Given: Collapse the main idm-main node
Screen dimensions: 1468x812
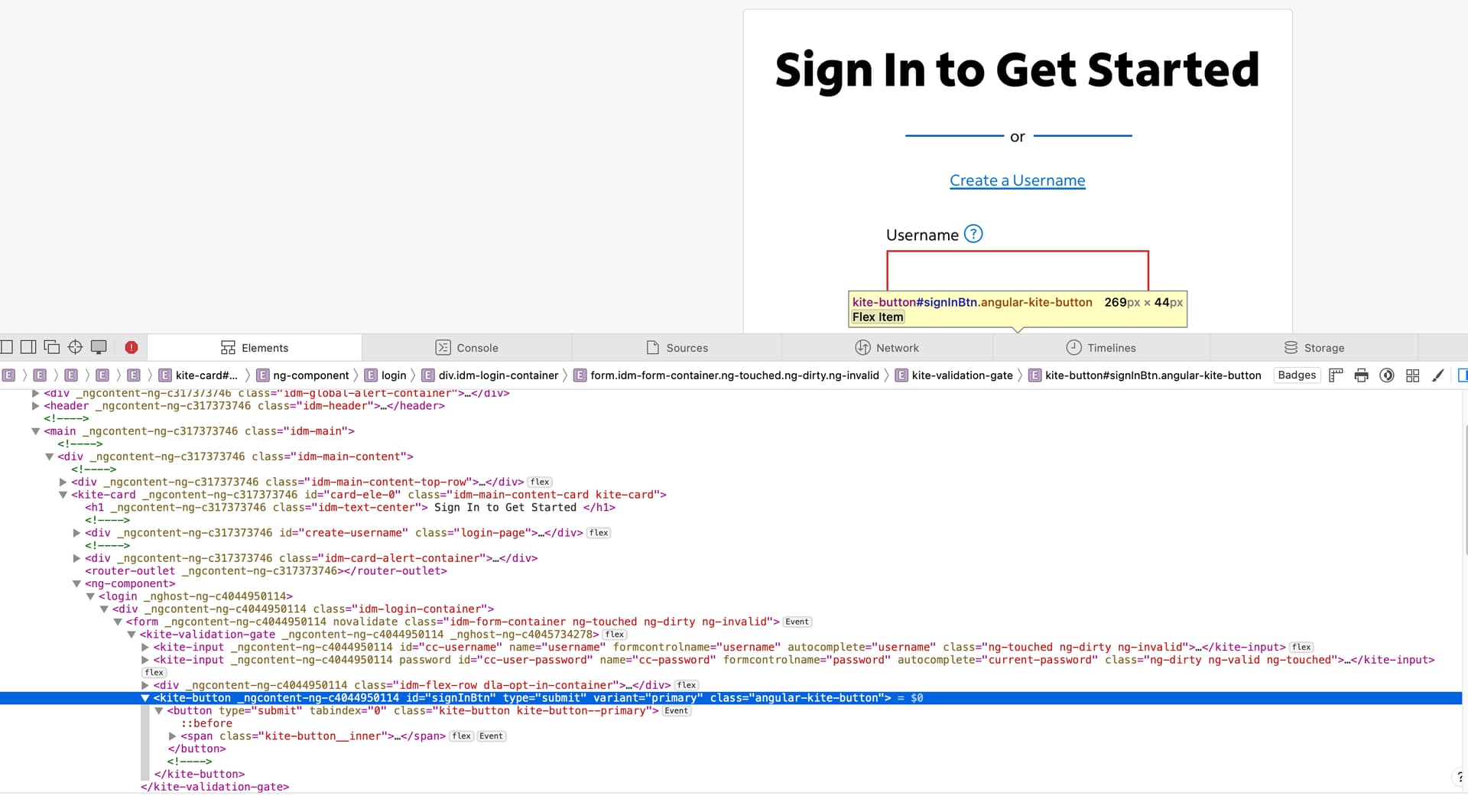Looking at the screenshot, I should 35,431.
